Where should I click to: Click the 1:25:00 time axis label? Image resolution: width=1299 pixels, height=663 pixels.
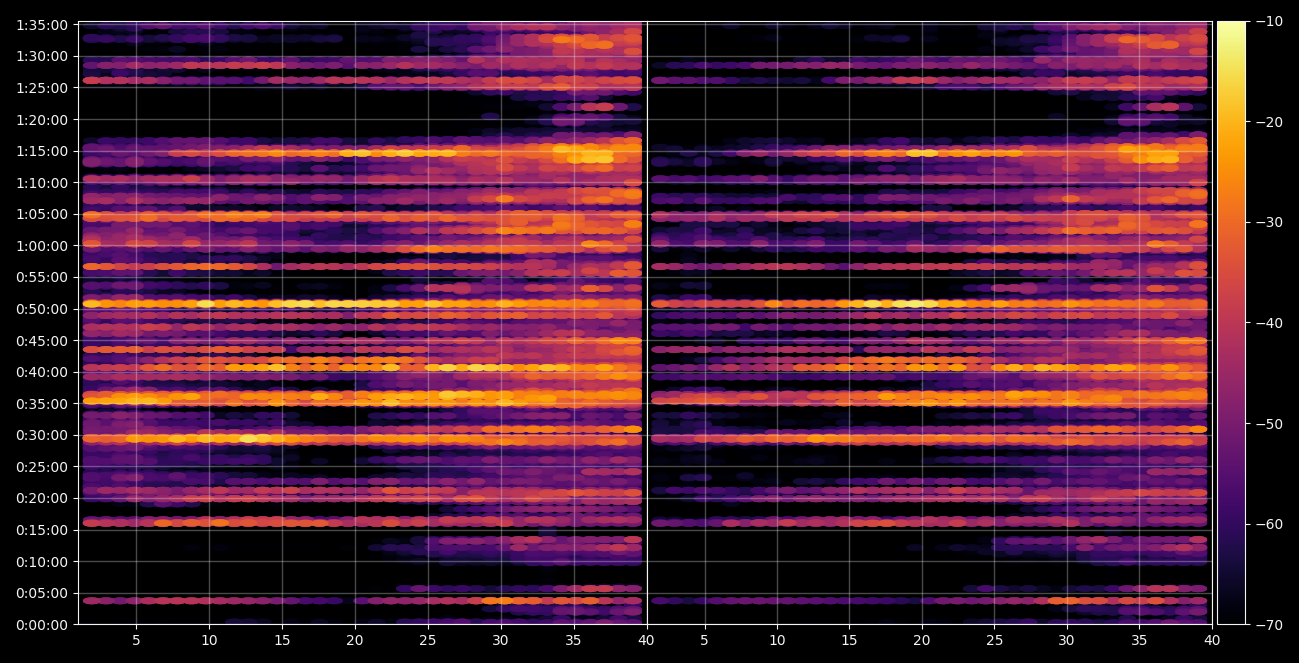[43, 88]
